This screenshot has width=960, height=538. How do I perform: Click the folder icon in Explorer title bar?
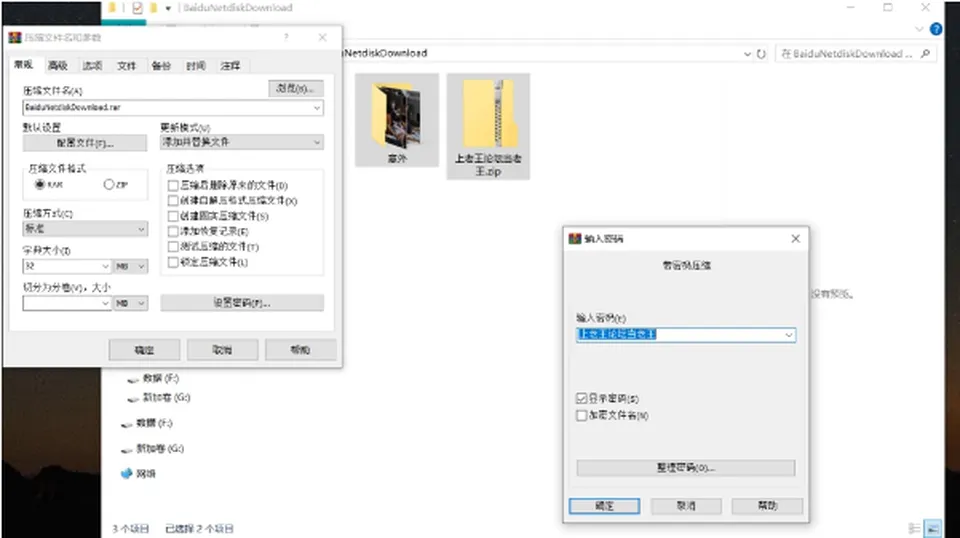(x=112, y=7)
